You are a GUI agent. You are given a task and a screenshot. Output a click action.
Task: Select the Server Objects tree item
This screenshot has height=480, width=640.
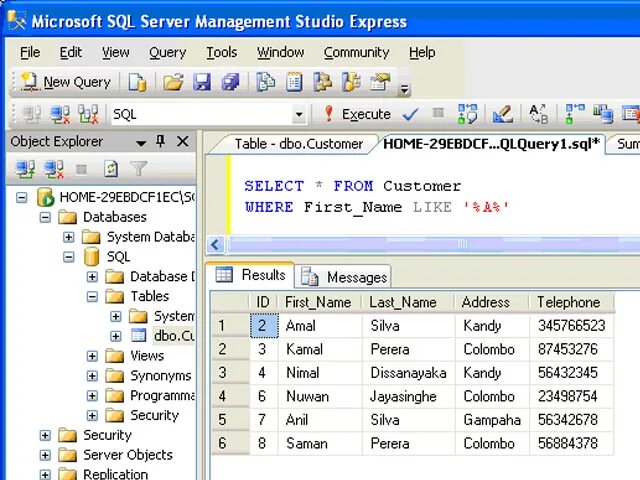tap(128, 455)
